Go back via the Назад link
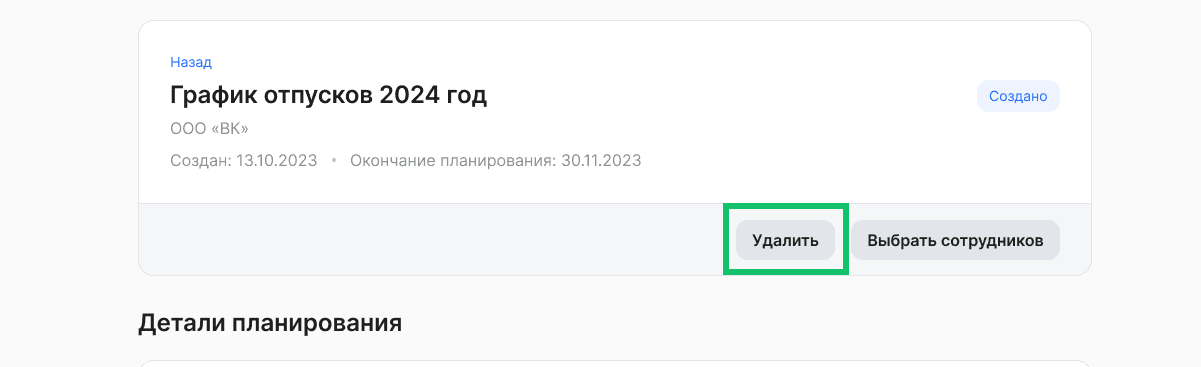This screenshot has height=367, width=1201. (x=191, y=62)
